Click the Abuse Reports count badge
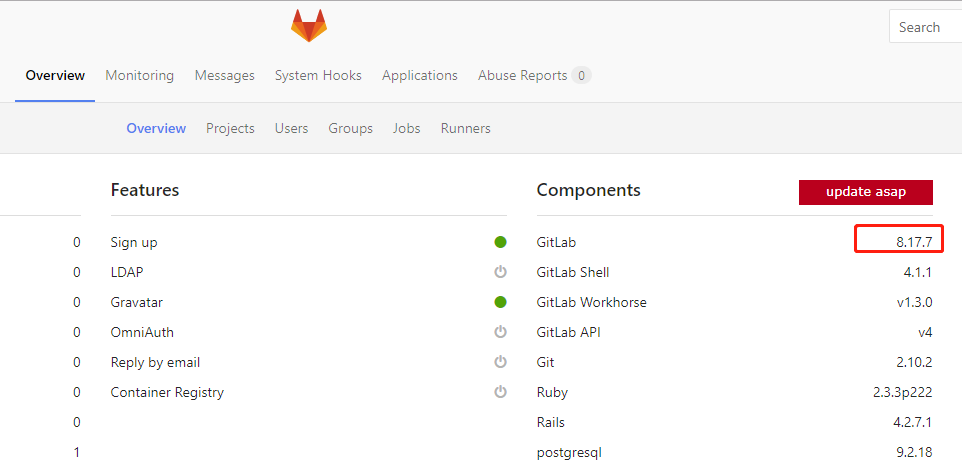 point(581,75)
